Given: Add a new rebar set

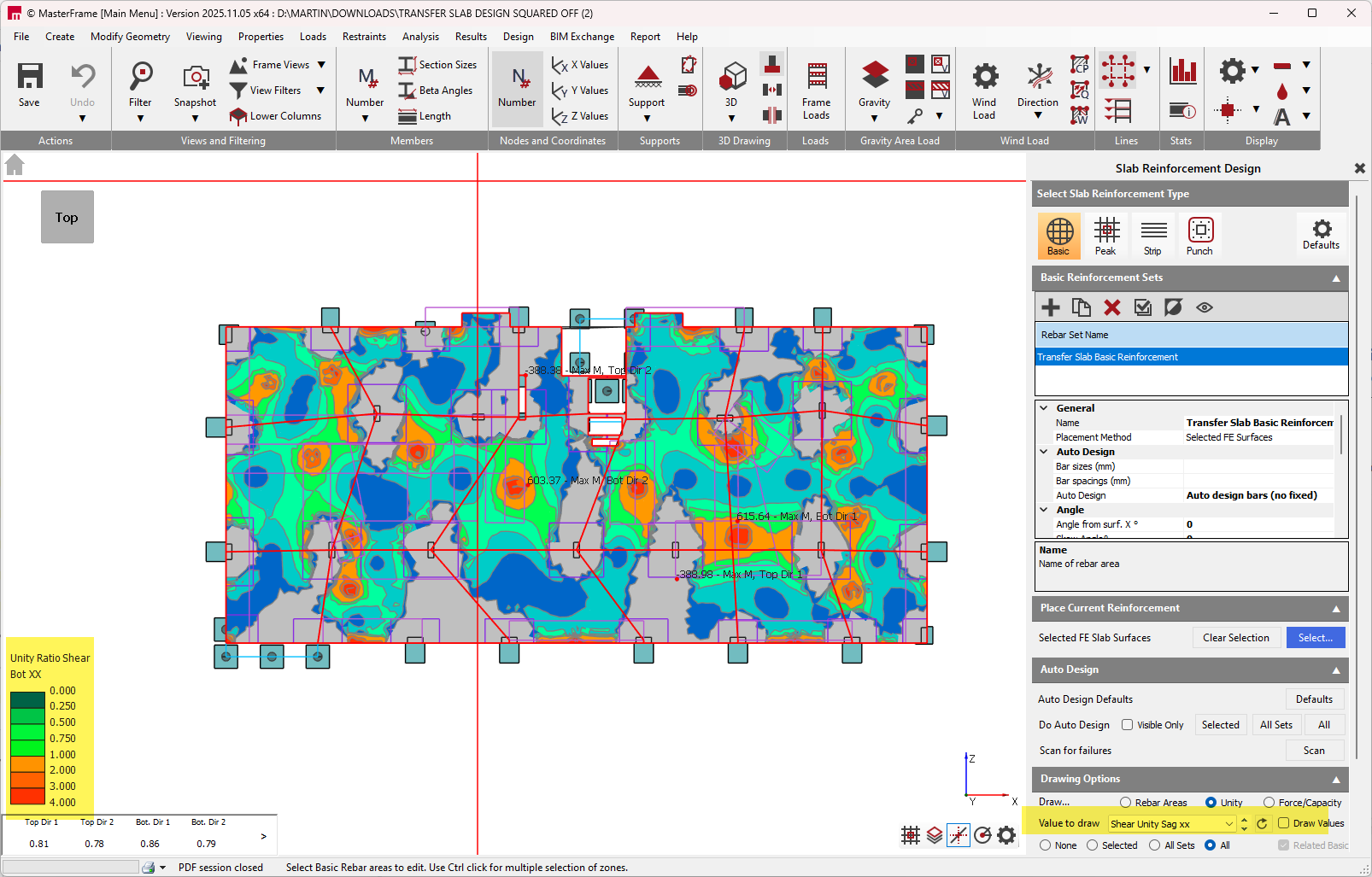Looking at the screenshot, I should (1051, 307).
